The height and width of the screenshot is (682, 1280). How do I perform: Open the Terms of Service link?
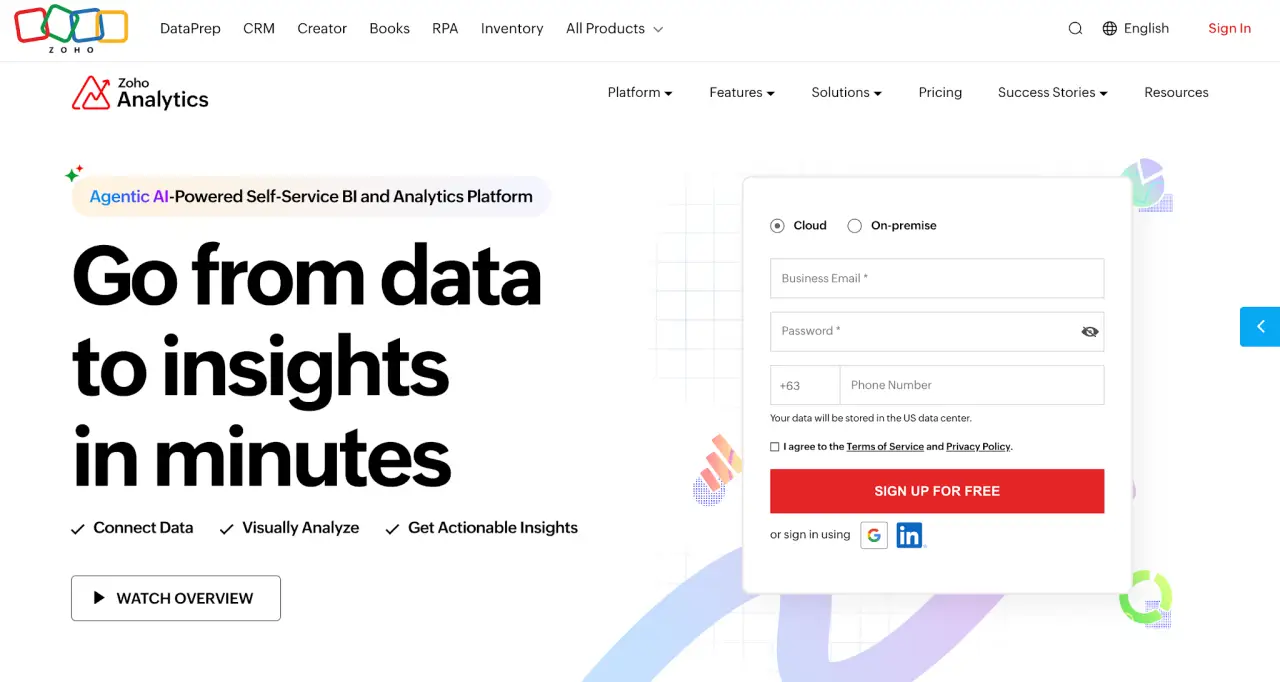(885, 447)
